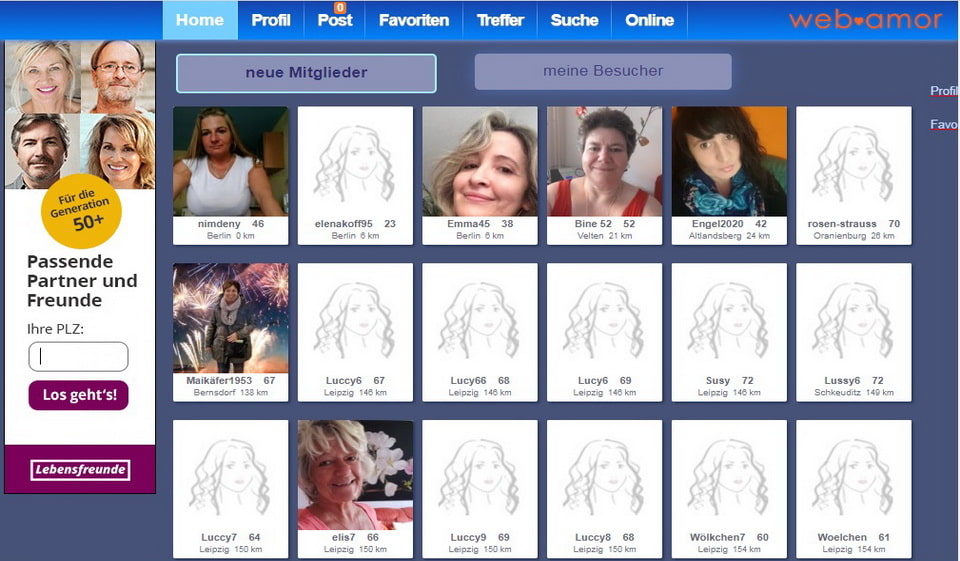This screenshot has height=561, width=960.
Task: Click the web-amor logo
Action: pos(865,20)
